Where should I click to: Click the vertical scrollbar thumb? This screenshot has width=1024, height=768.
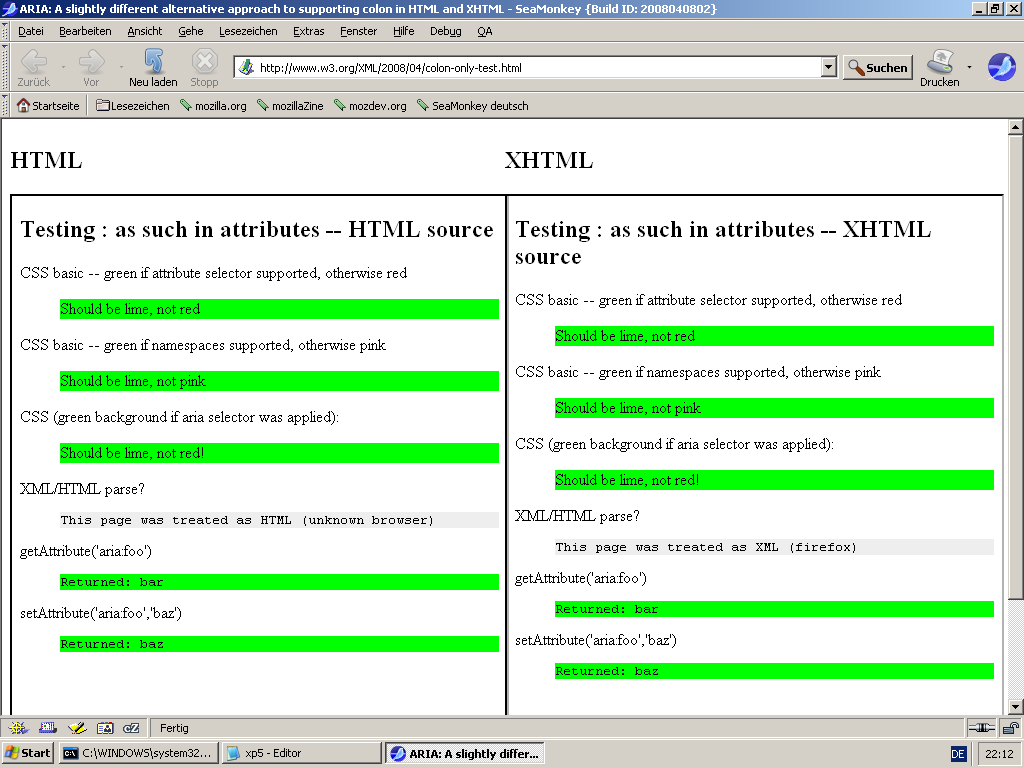(x=1015, y=366)
